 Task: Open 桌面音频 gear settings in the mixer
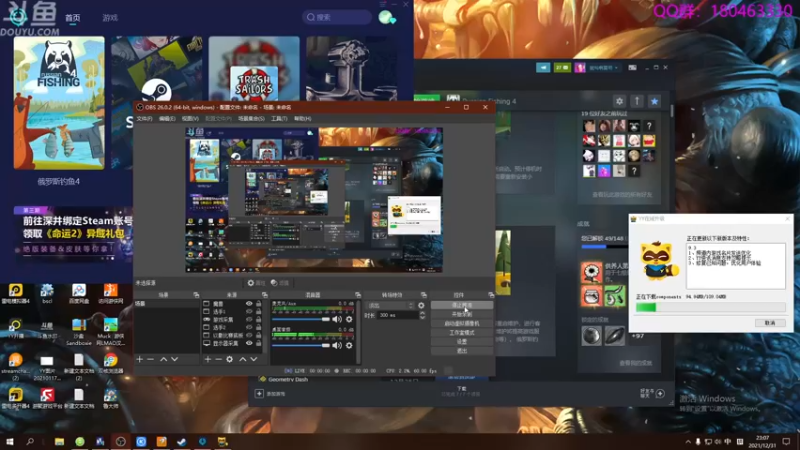[349, 345]
